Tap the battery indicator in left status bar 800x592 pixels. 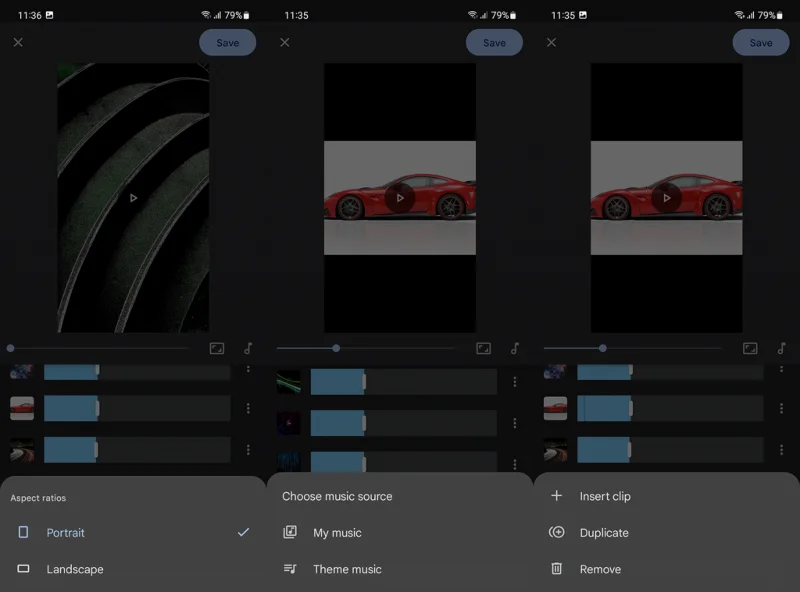tap(246, 15)
